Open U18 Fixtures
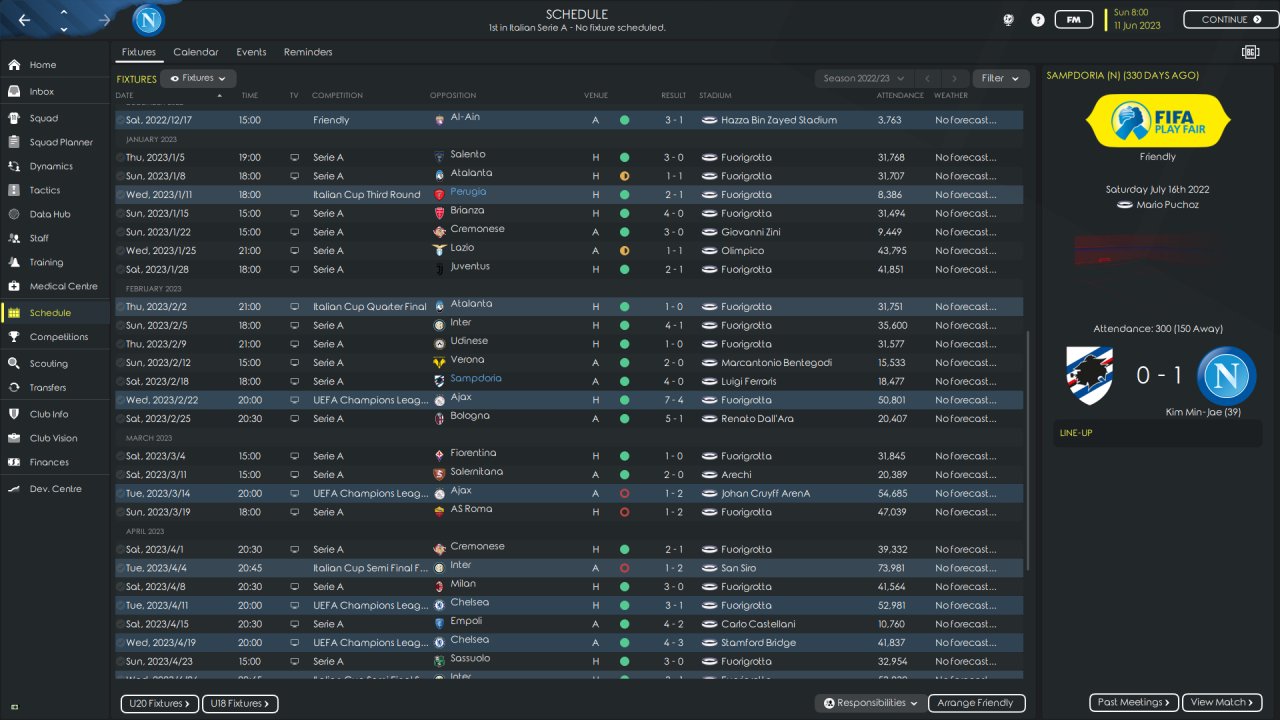The width and height of the screenshot is (1280, 720). click(240, 703)
